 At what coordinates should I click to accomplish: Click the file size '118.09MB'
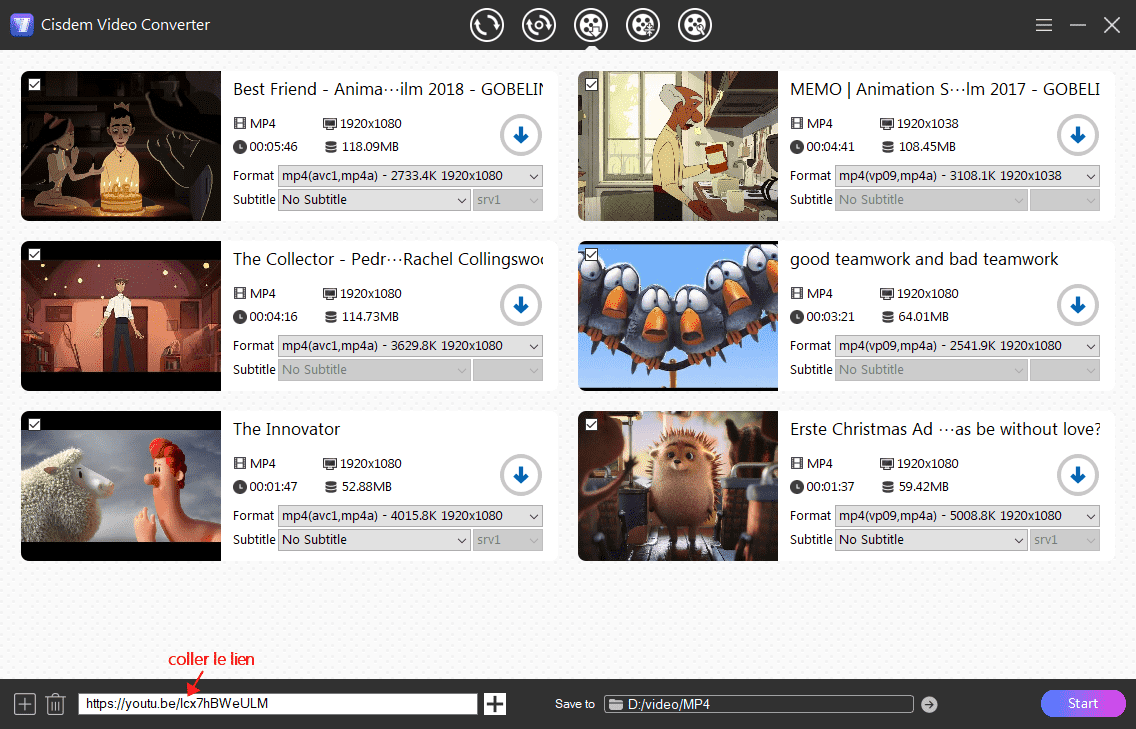tap(369, 147)
